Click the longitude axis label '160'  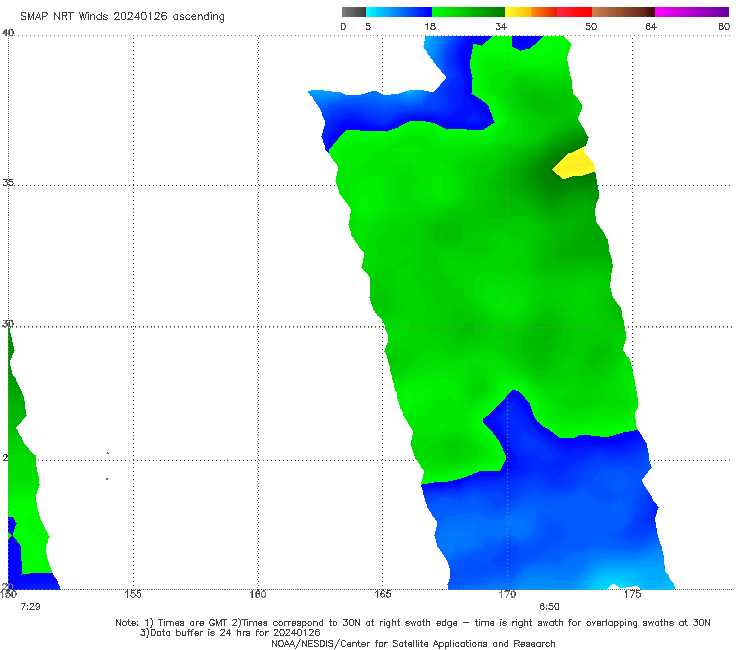258,594
